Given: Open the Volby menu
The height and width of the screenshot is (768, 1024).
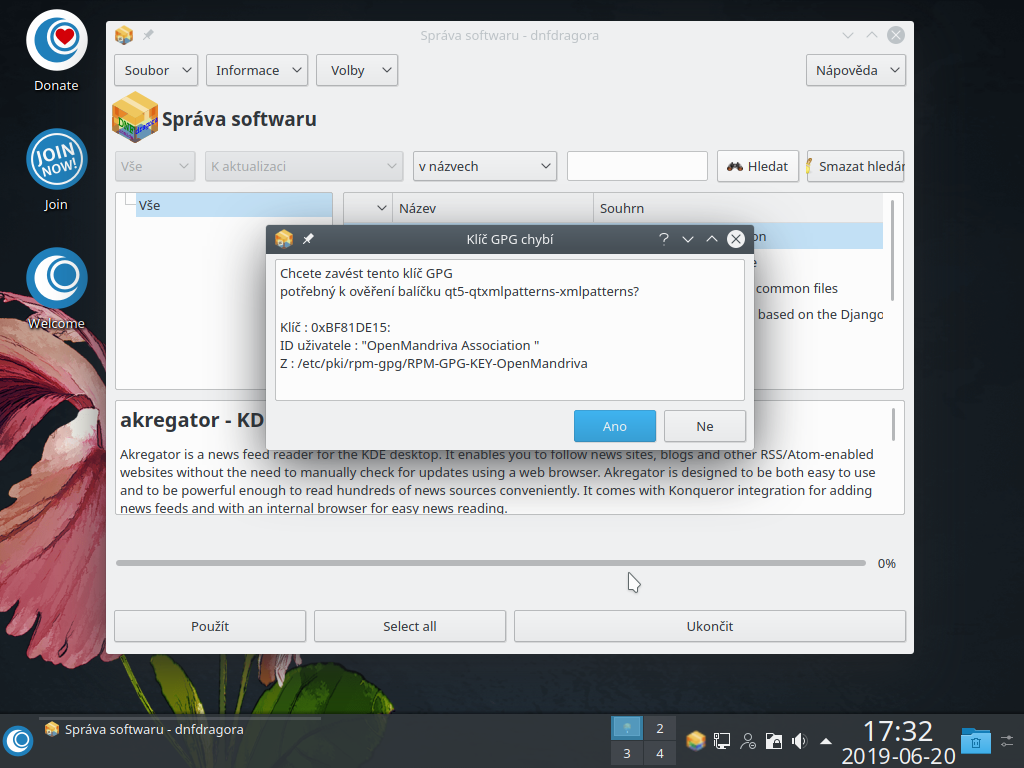Looking at the screenshot, I should tap(356, 70).
